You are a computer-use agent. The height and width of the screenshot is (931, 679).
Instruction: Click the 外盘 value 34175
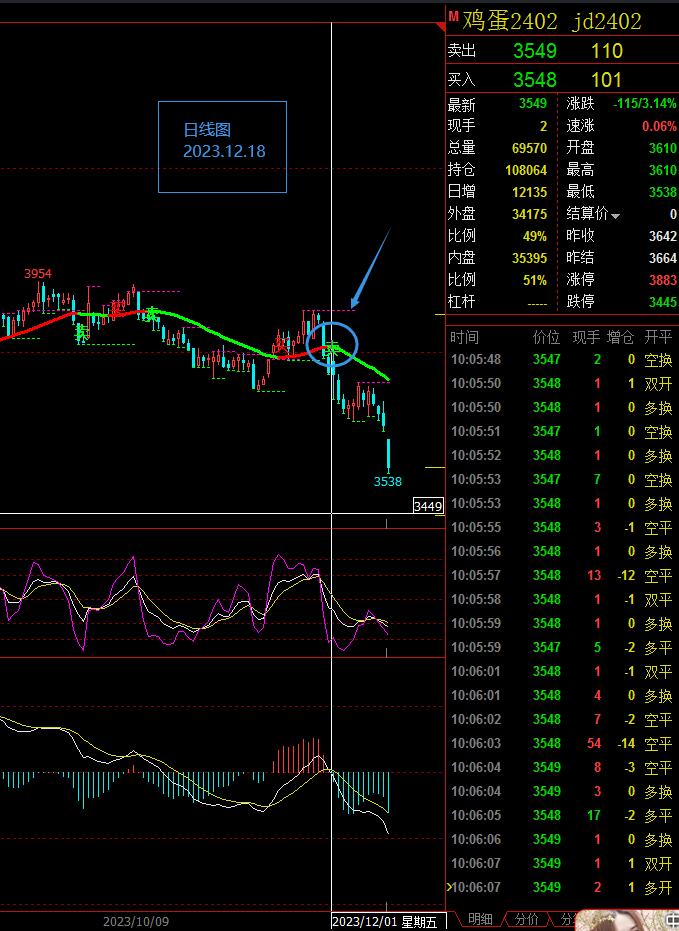(529, 214)
